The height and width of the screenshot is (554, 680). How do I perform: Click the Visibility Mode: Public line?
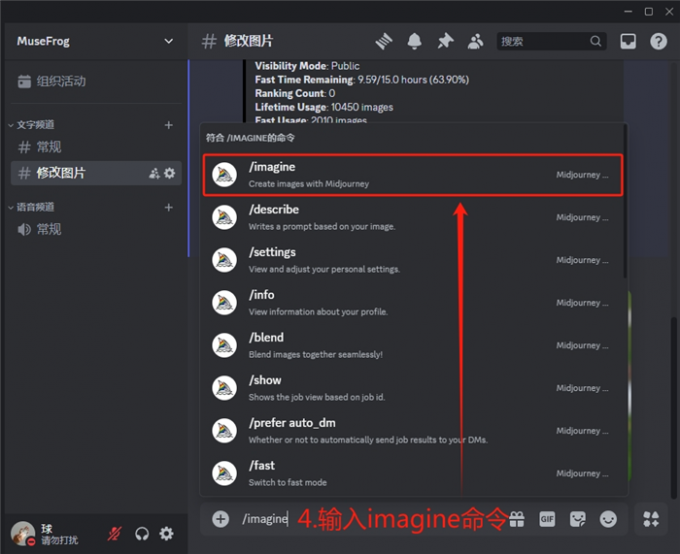[307, 66]
